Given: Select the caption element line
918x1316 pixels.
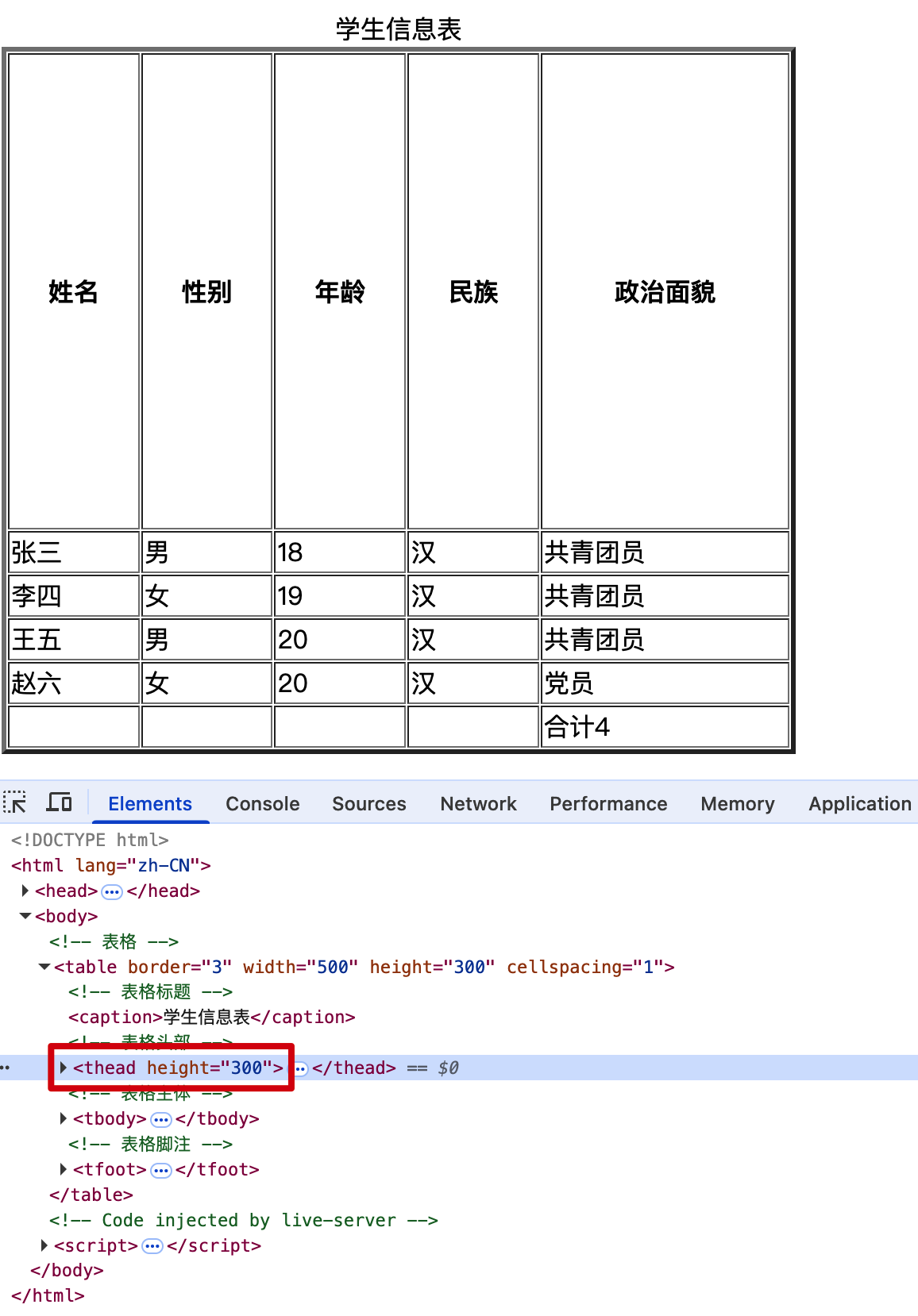Looking at the screenshot, I should tap(212, 1017).
